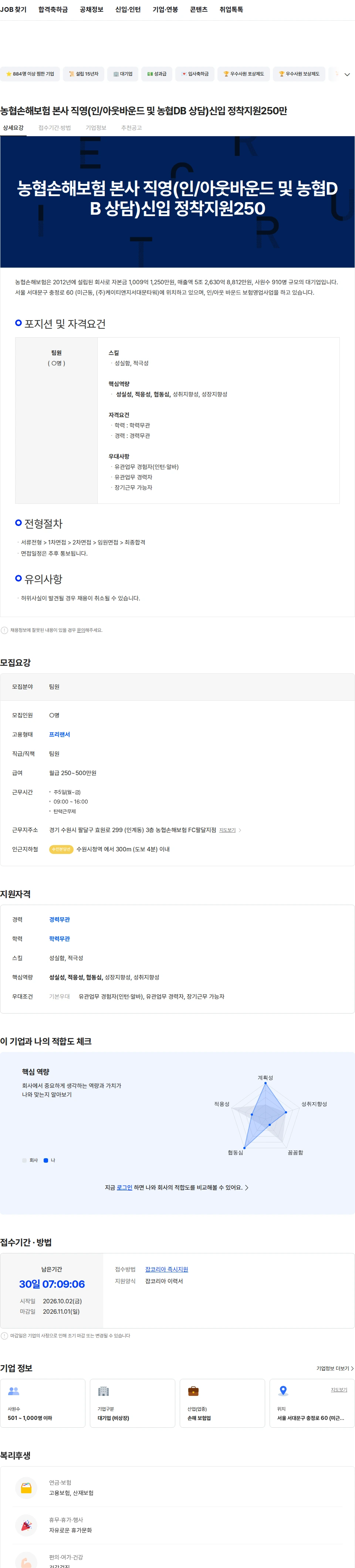The image size is (355, 1568).
Task: Click the 수인분당선 subway line badge
Action: click(x=61, y=849)
